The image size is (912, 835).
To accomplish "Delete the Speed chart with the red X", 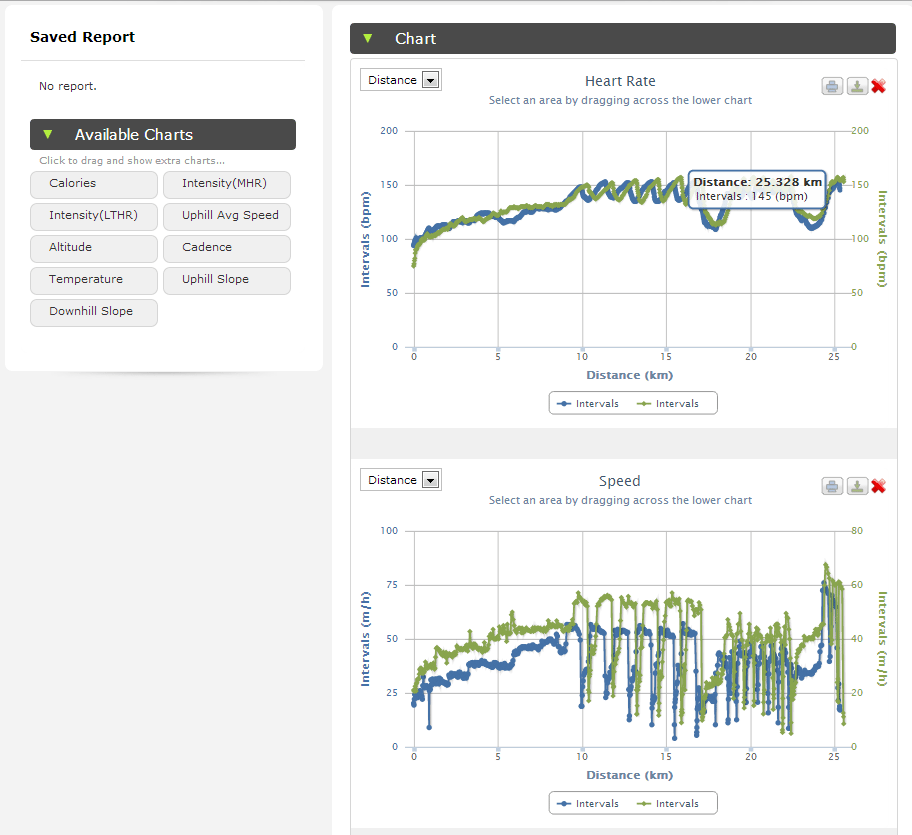I will coord(879,486).
